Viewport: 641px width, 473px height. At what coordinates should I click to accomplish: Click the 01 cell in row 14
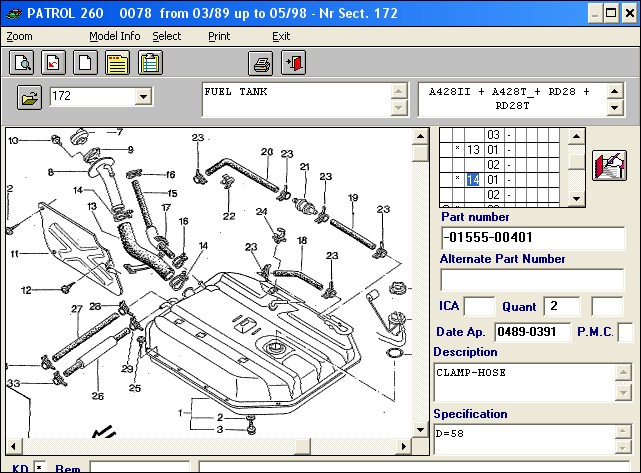pos(493,180)
